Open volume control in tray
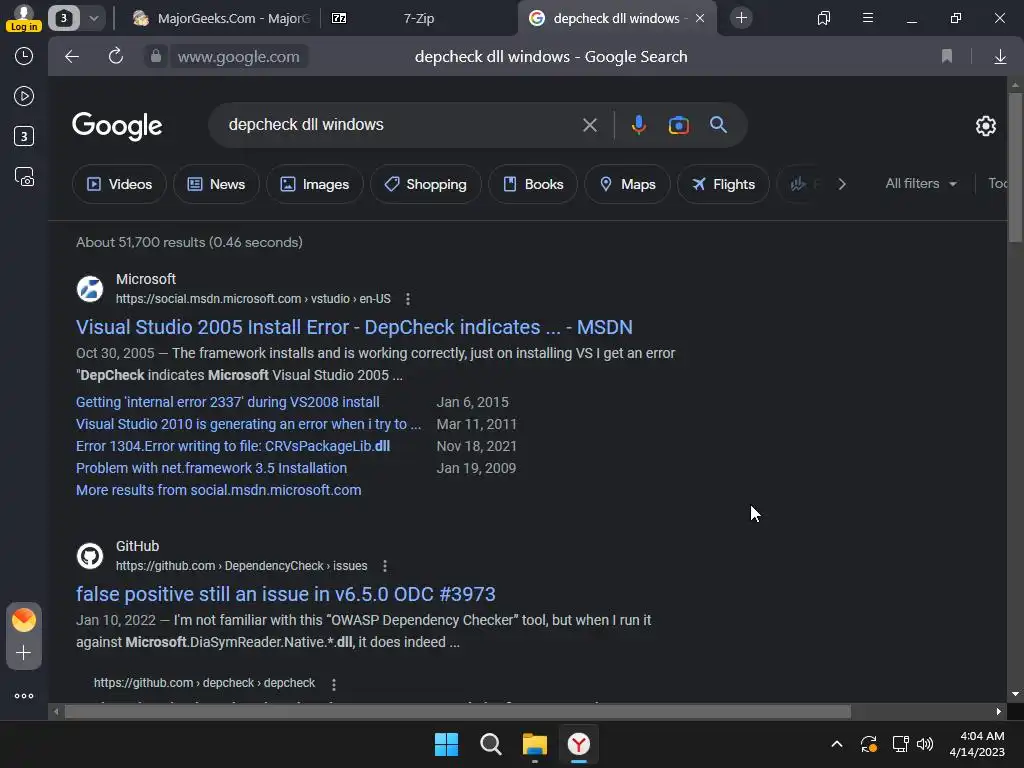 [x=925, y=744]
